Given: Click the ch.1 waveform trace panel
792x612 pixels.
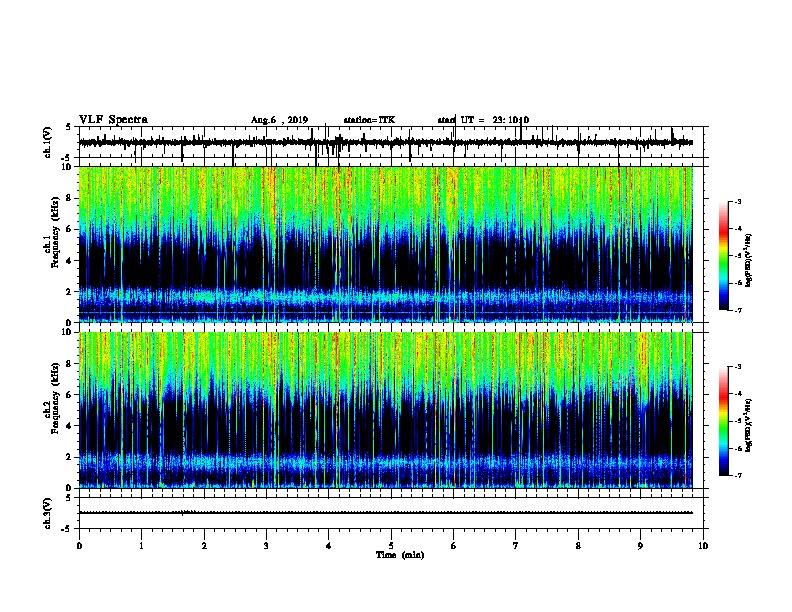Looking at the screenshot, I should 391,142.
